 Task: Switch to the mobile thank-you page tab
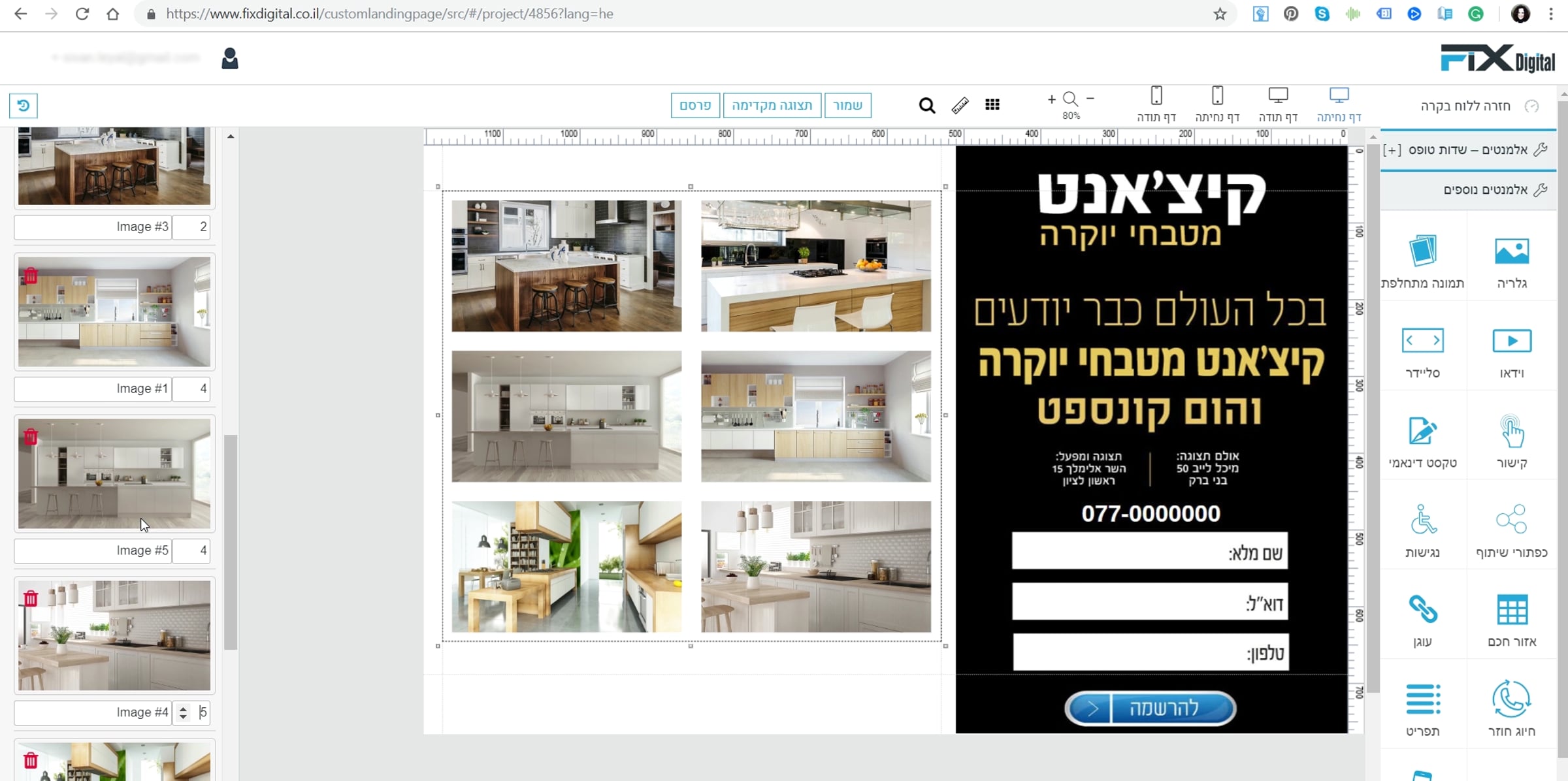[1156, 105]
